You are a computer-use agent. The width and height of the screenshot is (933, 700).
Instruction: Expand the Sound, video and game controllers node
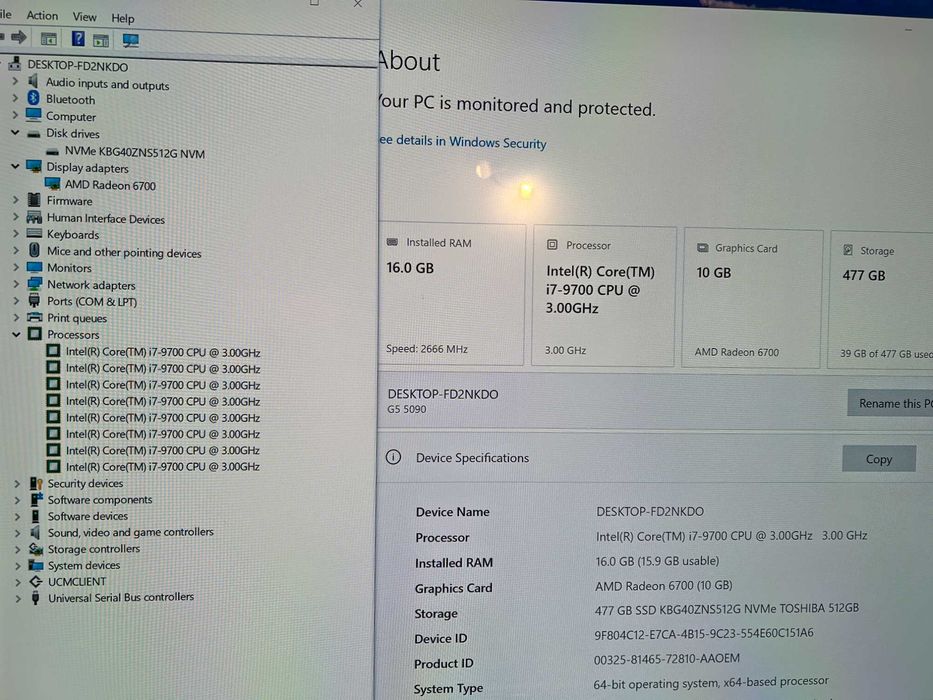pos(17,532)
